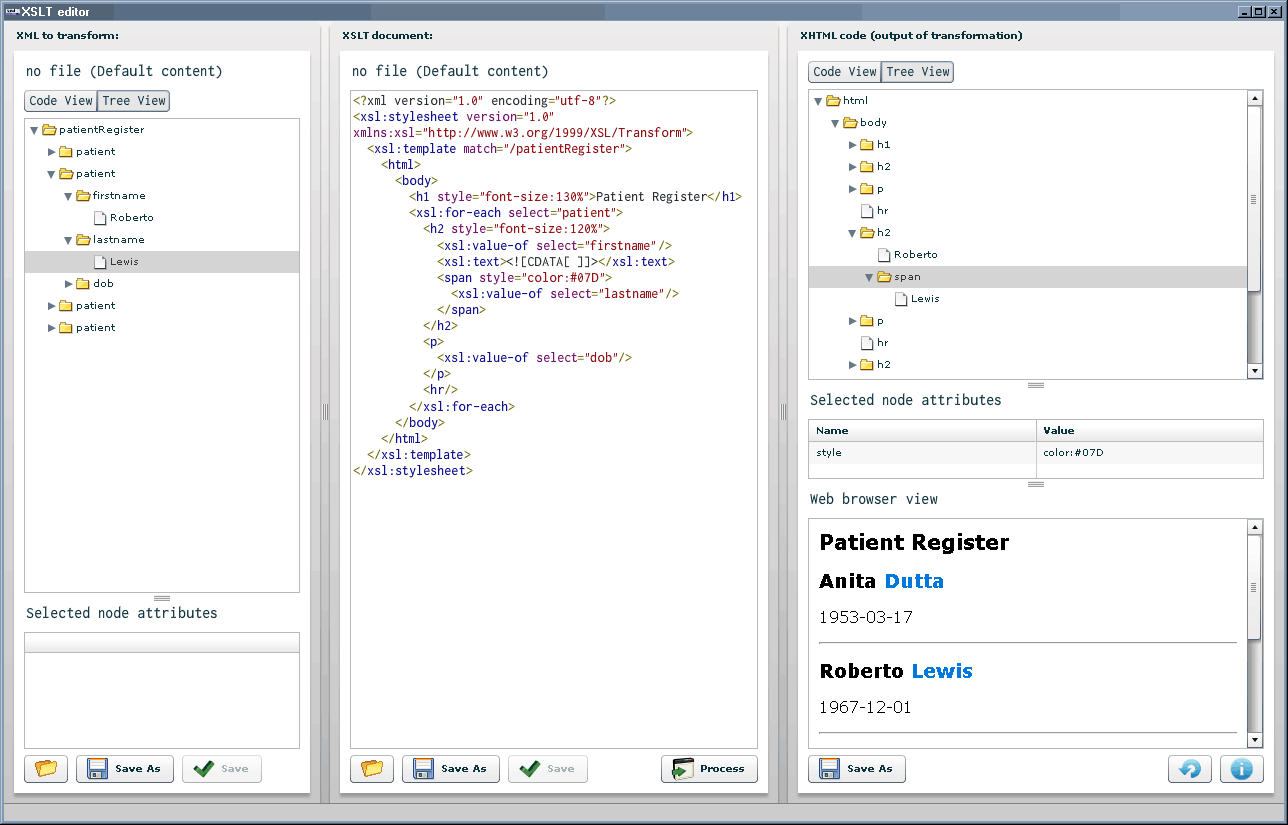The height and width of the screenshot is (825, 1288).
Task: Click the Value column header
Action: [x=1150, y=430]
